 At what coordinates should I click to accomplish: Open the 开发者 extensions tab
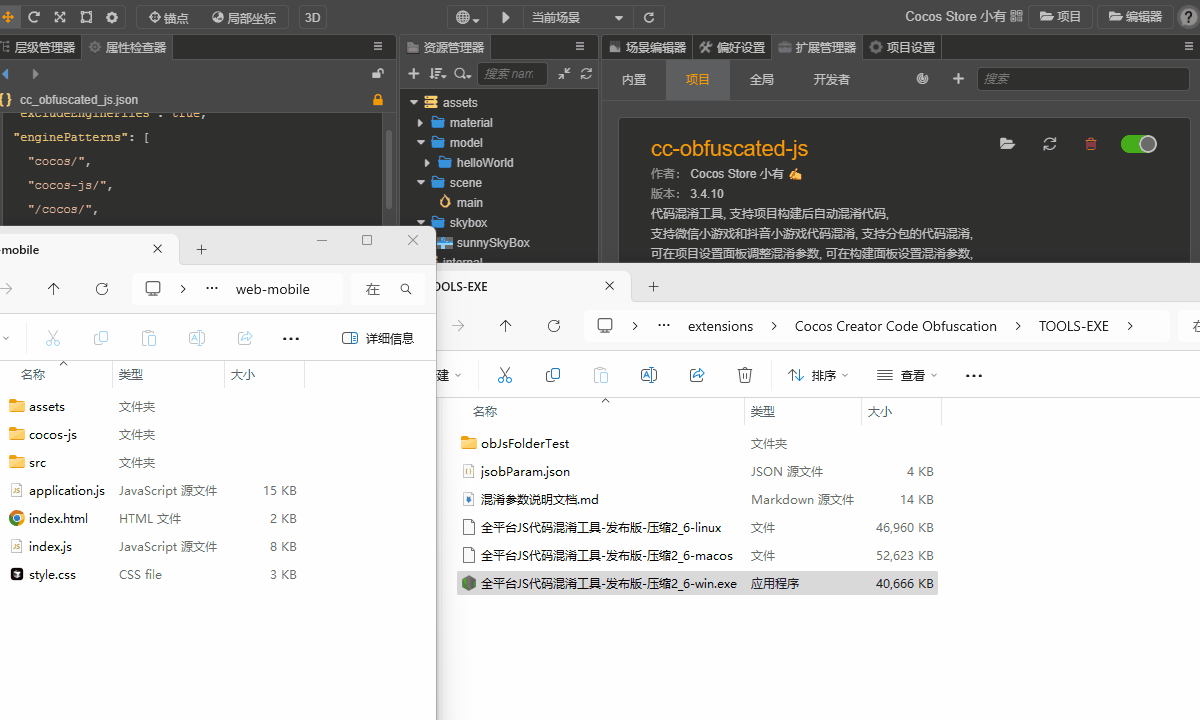[832, 80]
